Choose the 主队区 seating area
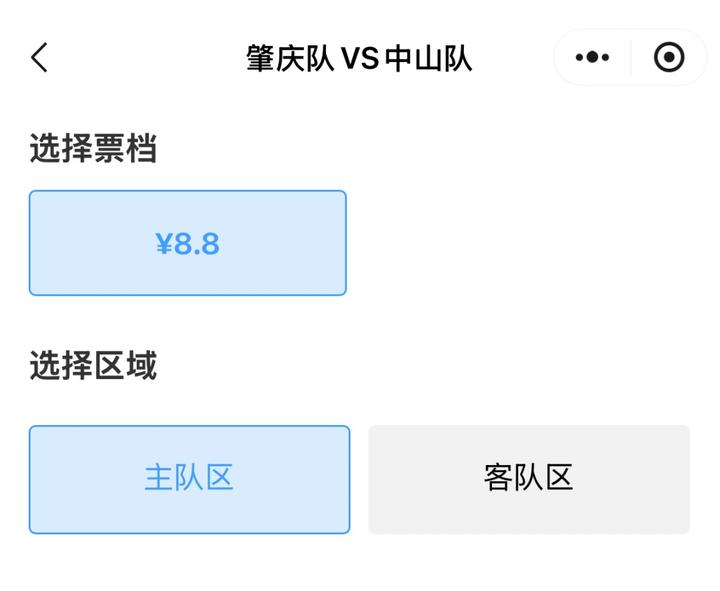720x591 pixels. [x=189, y=479]
